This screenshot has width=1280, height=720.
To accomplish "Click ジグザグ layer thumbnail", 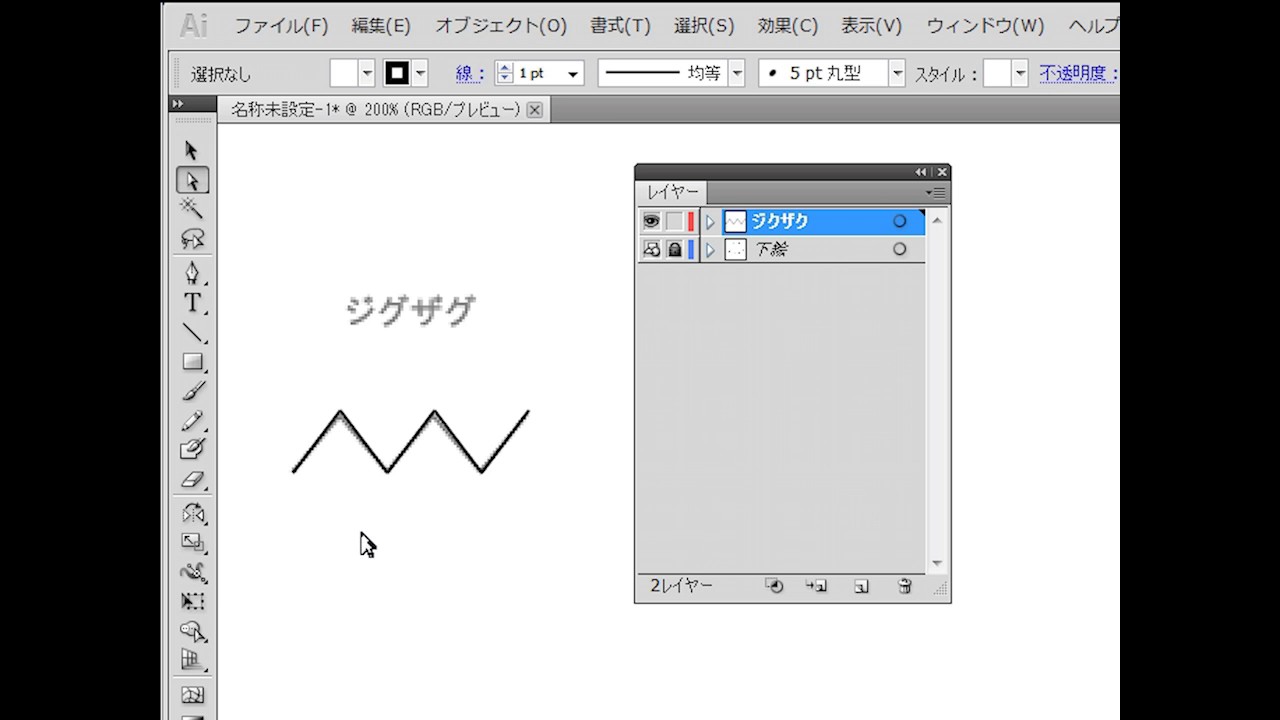I will pyautogui.click(x=735, y=221).
